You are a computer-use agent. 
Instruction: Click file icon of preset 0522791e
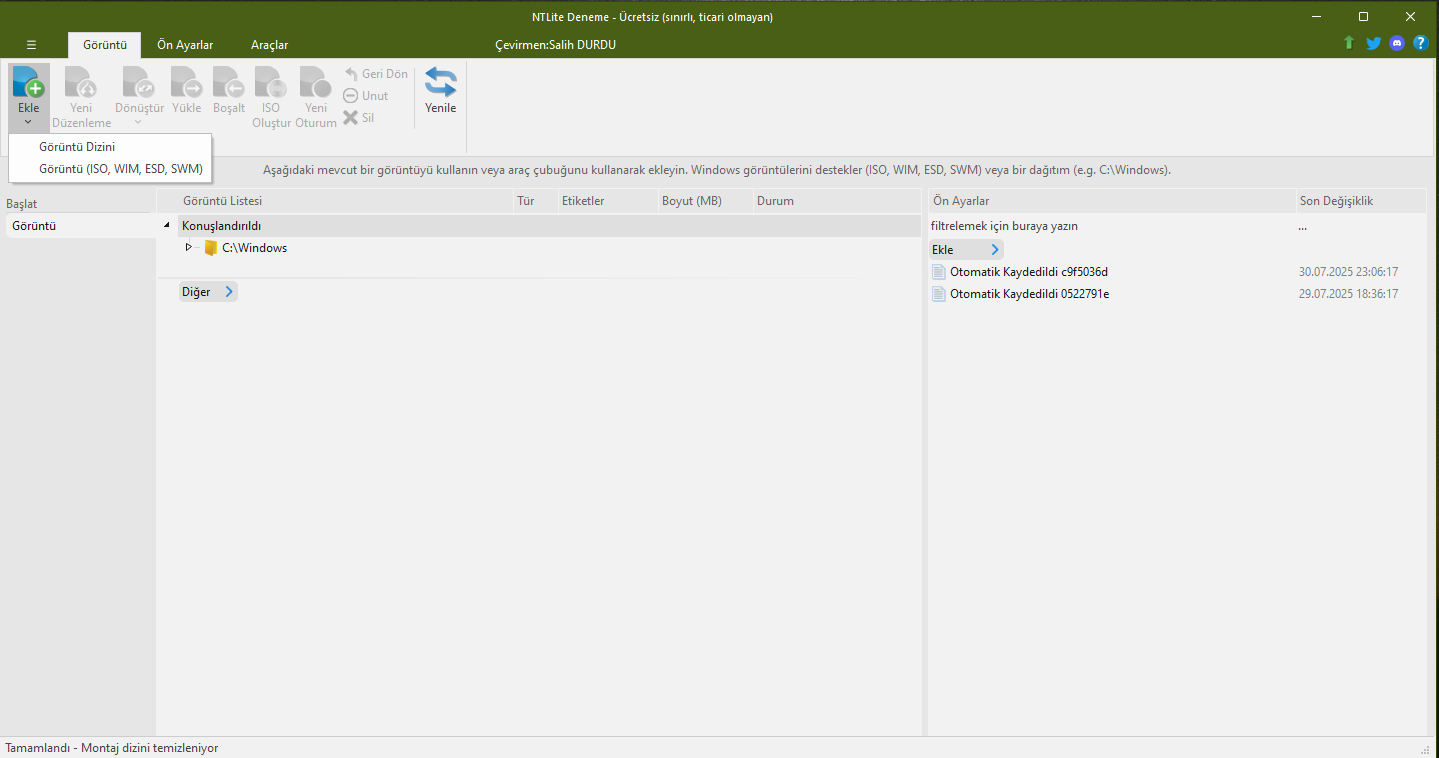(x=938, y=294)
